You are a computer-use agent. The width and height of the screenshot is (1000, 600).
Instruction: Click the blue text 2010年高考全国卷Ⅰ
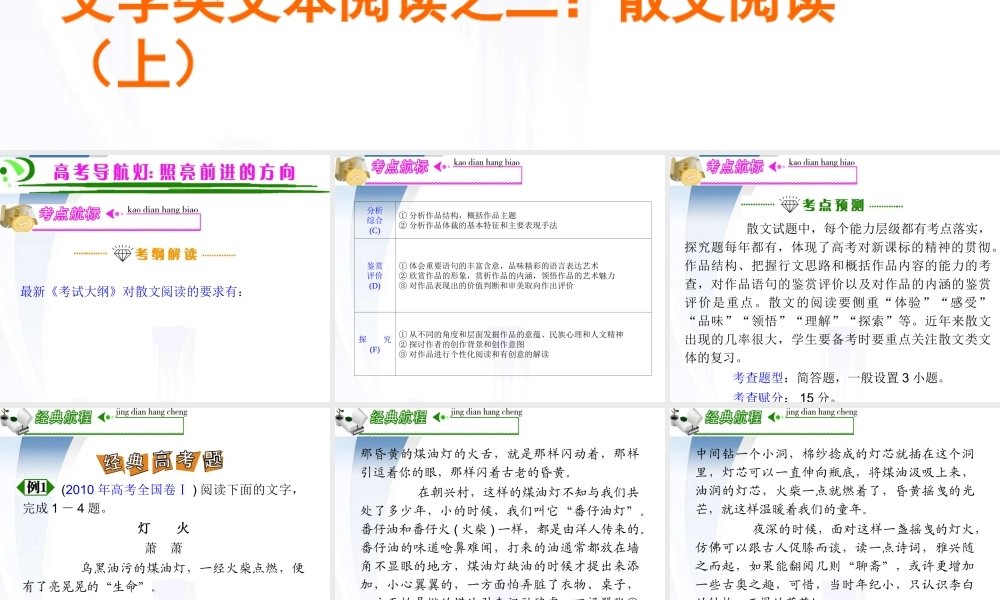[125, 490]
